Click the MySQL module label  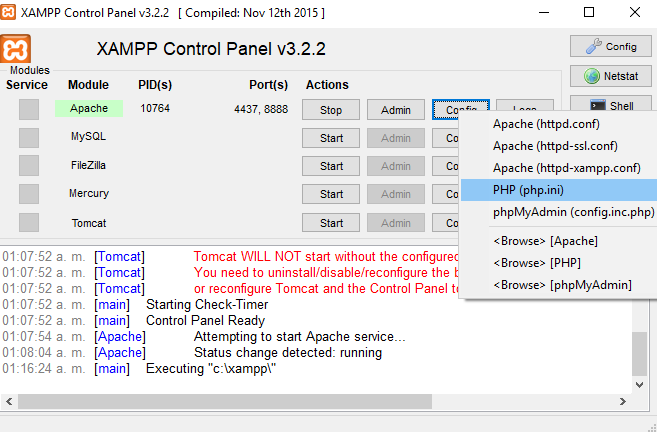click(88, 137)
